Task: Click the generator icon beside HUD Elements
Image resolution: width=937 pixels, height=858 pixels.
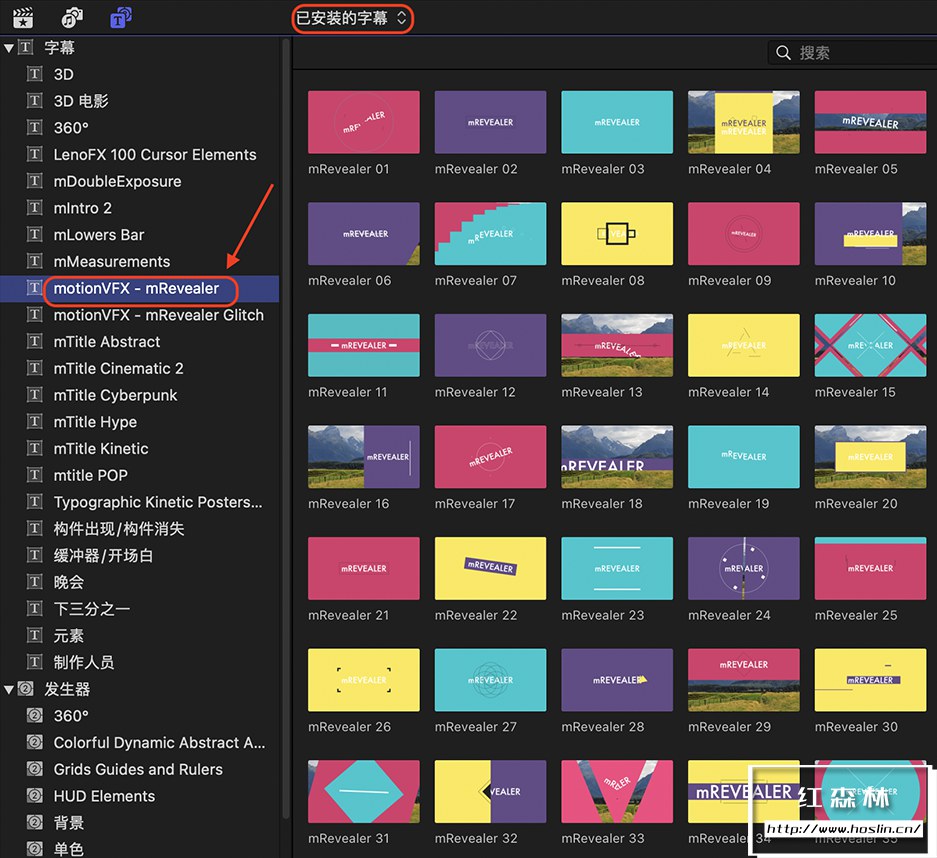Action: pyautogui.click(x=35, y=796)
